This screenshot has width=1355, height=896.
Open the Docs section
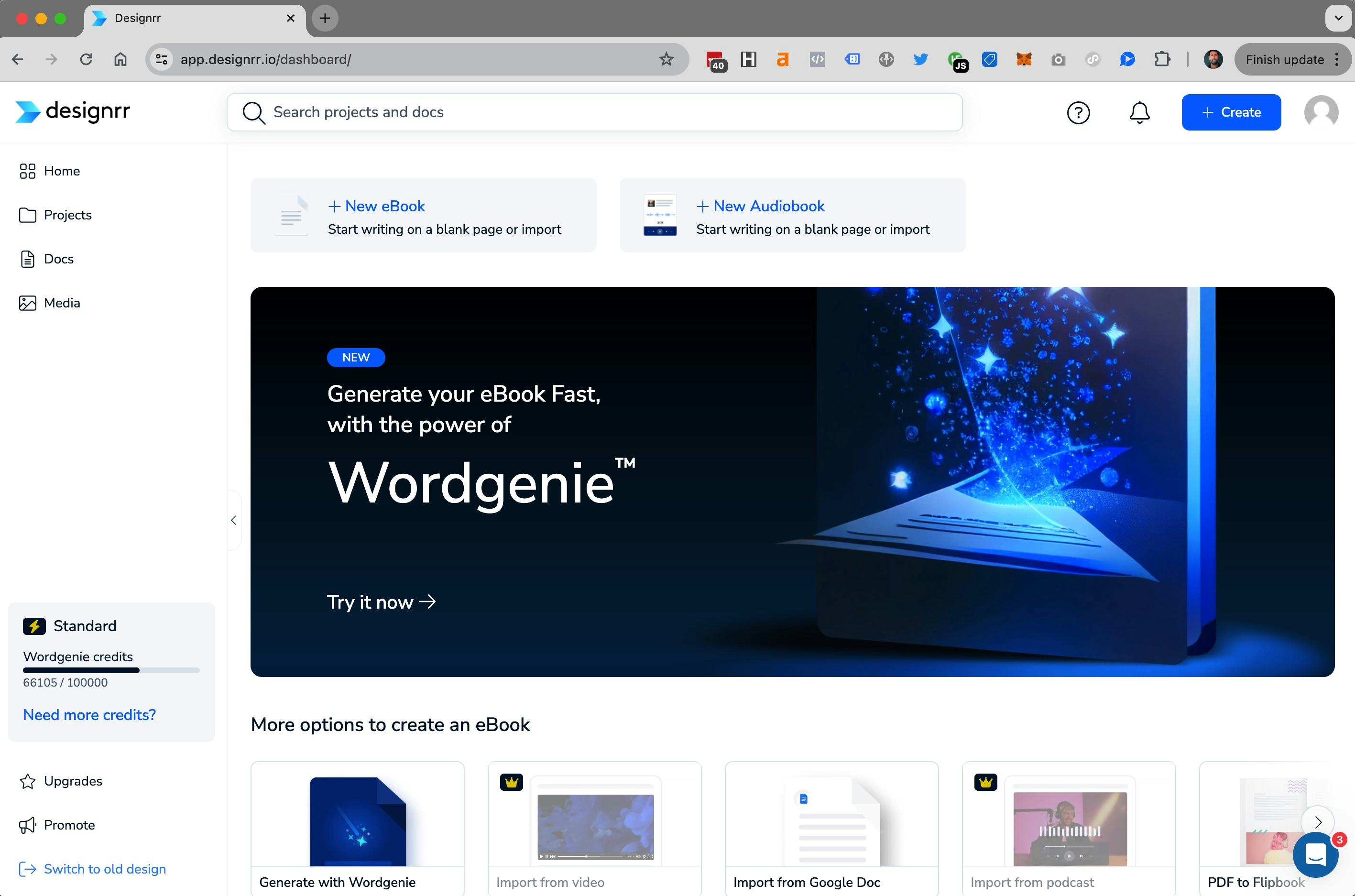tap(58, 259)
